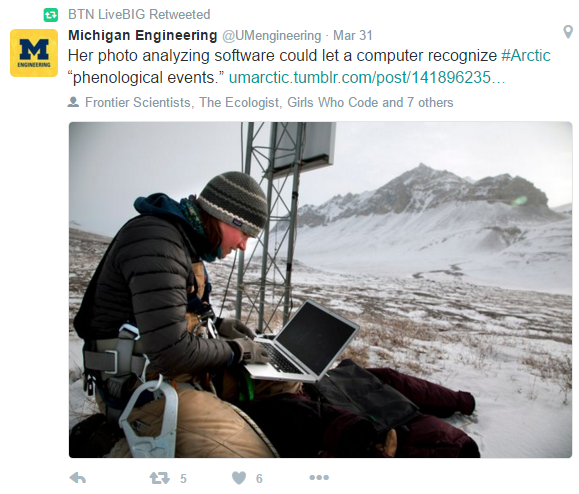This screenshot has height=494, width=579.
Task: Open the umarctic.tumblr.com post link
Action: [367, 78]
